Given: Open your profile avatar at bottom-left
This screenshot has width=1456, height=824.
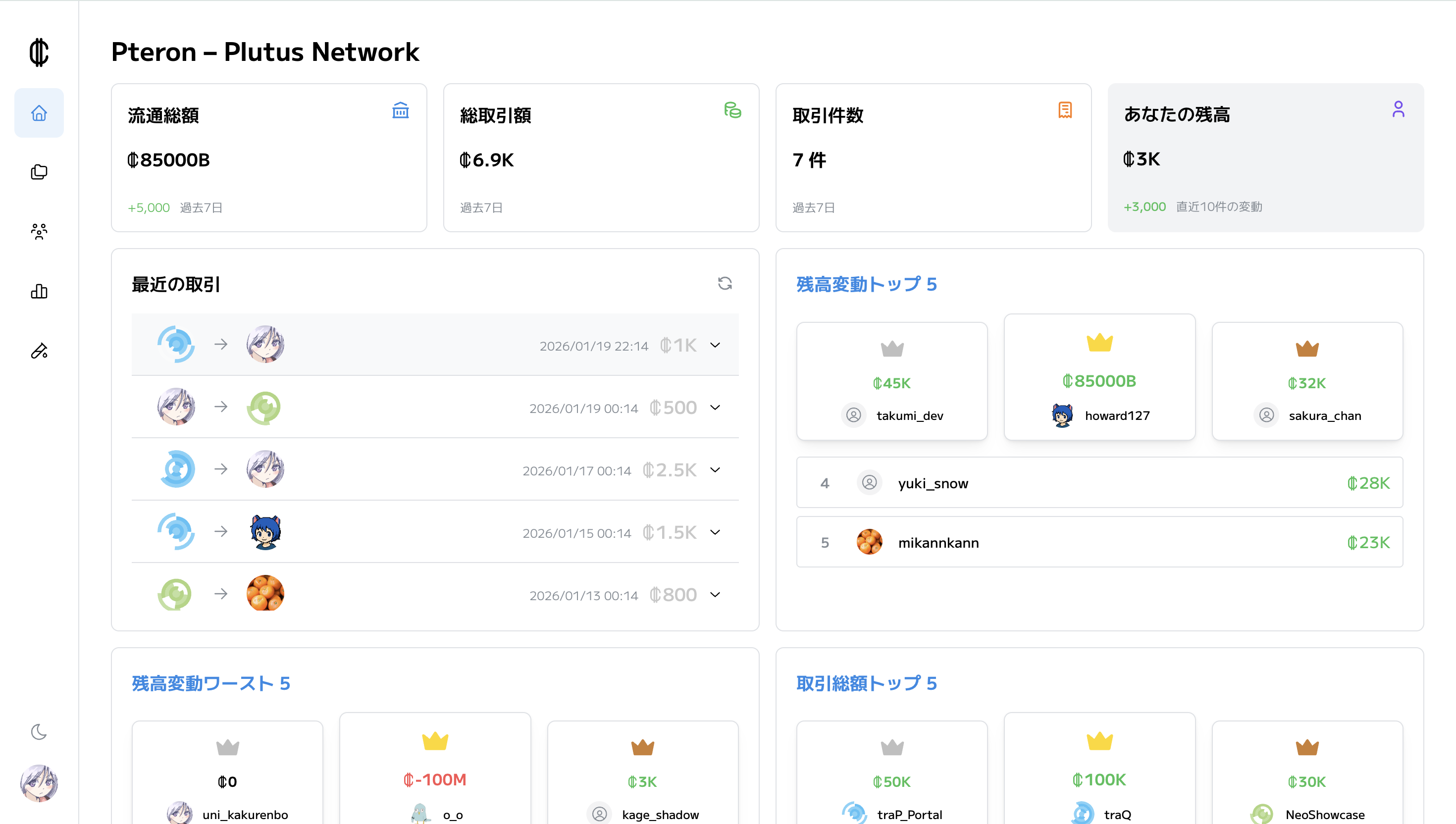Looking at the screenshot, I should tap(39, 783).
